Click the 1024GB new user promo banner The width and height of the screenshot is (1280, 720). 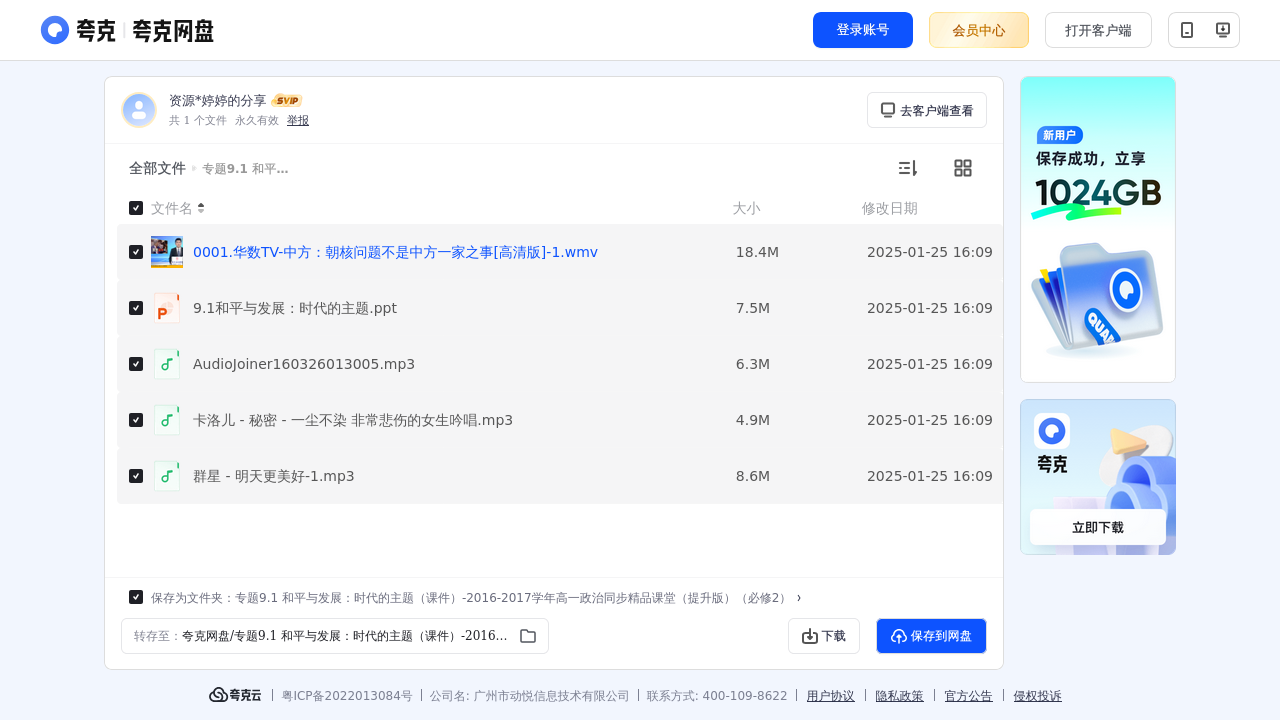pyautogui.click(x=1098, y=229)
